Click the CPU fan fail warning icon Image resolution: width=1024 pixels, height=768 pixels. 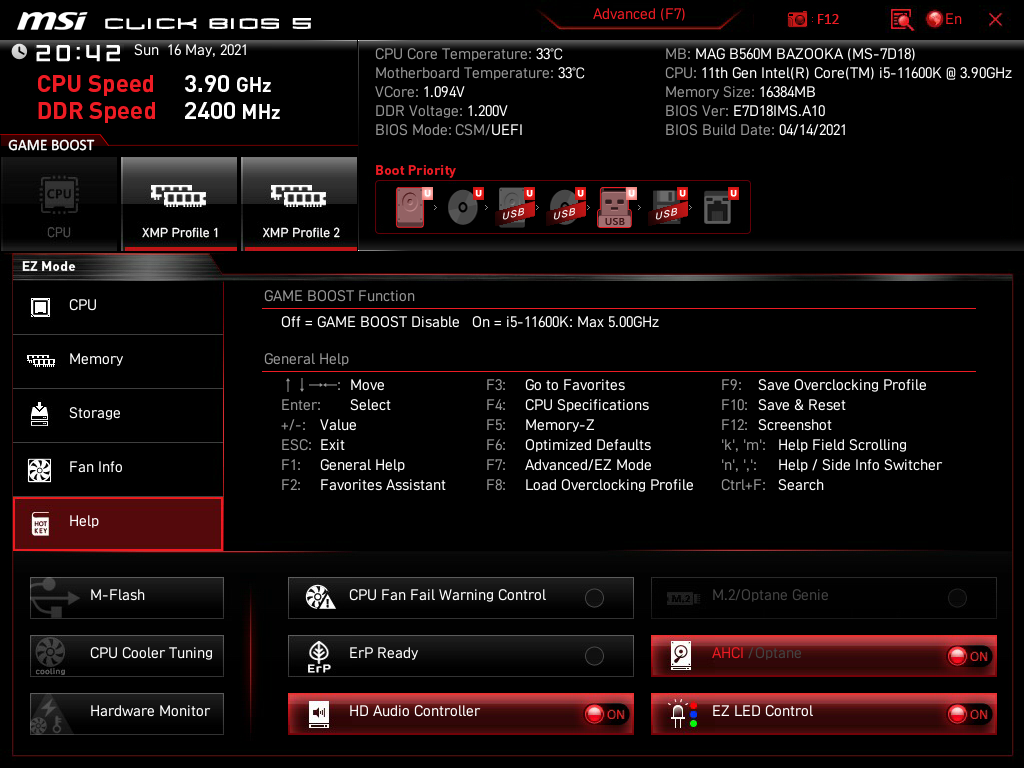click(320, 597)
